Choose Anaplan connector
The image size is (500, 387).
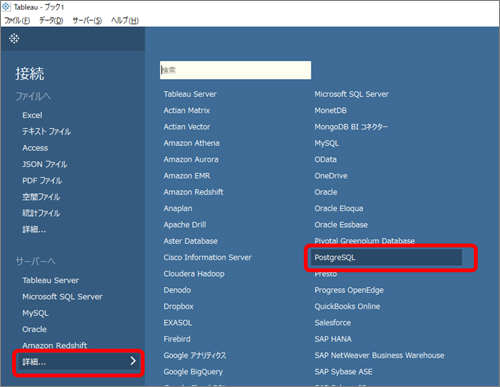pos(178,209)
